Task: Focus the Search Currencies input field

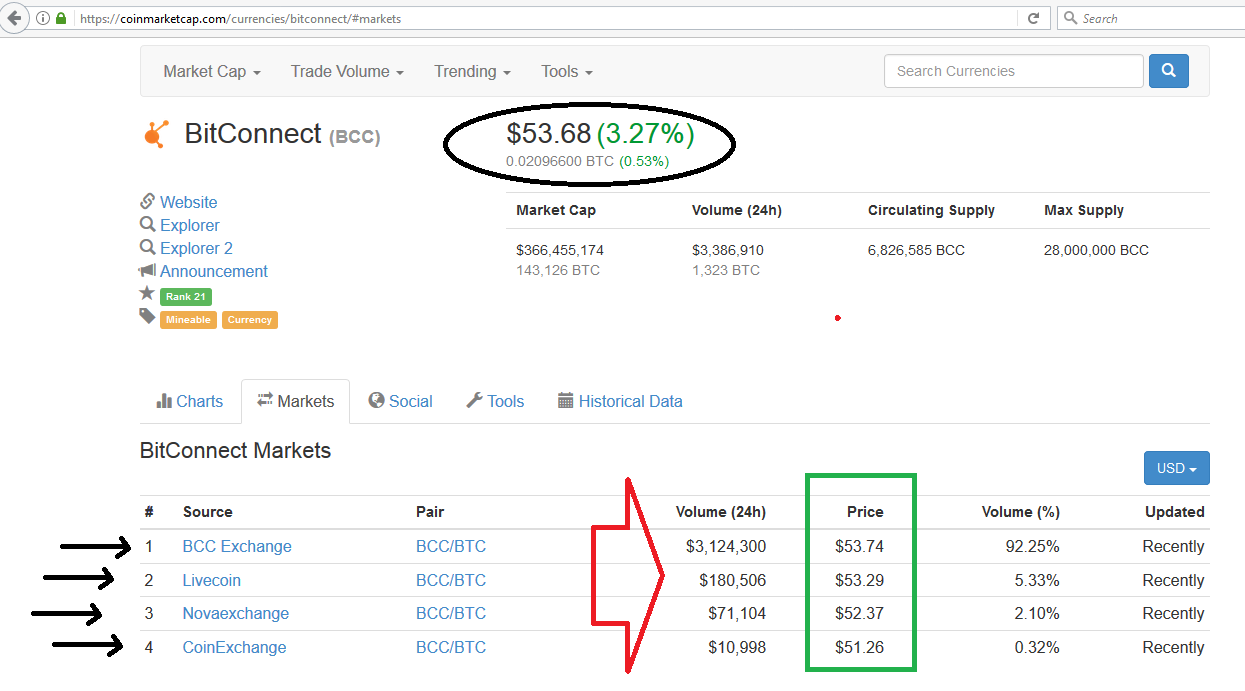Action: point(1013,71)
